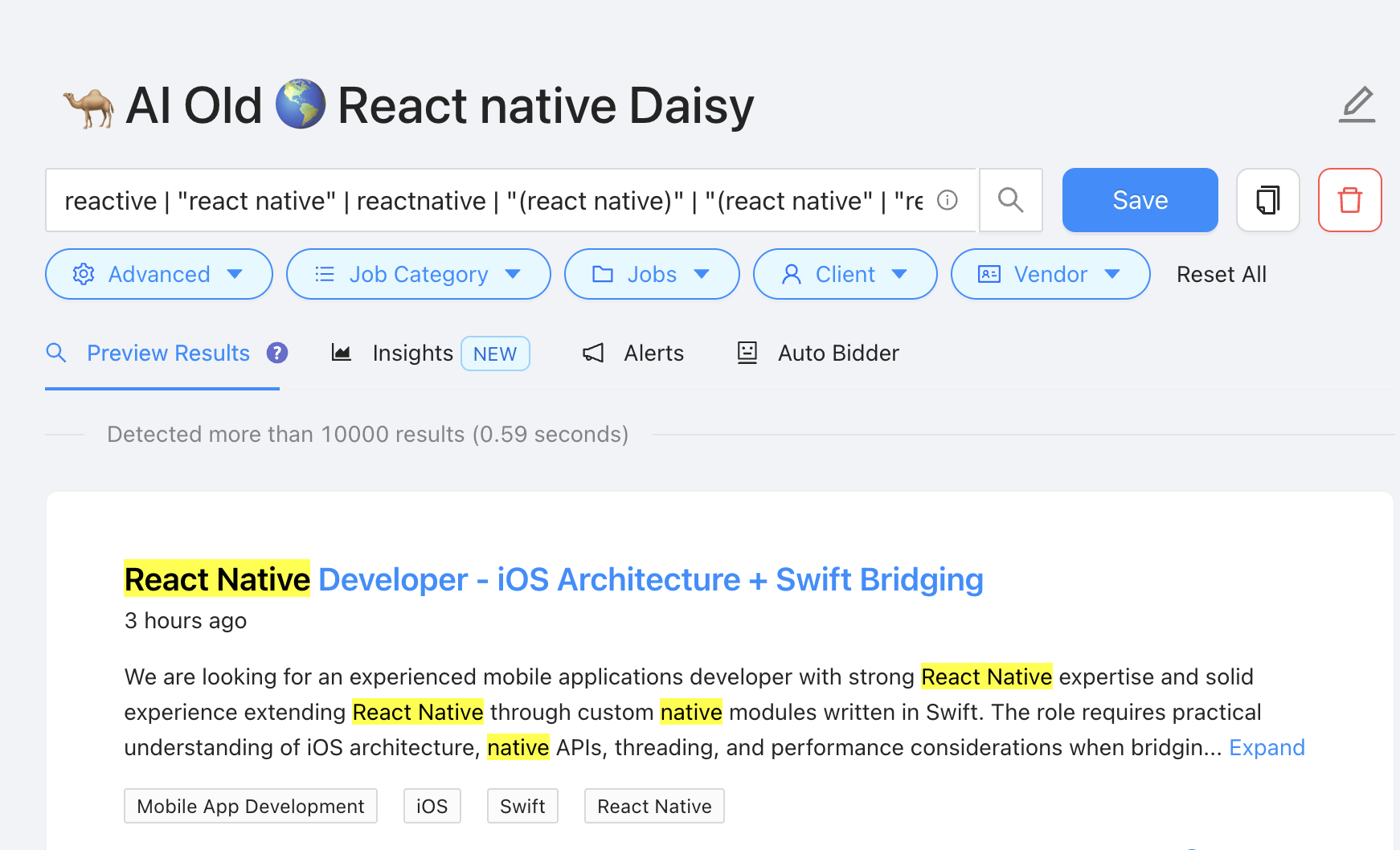Screen dimensions: 1400x850
Task: Click Reset All filters
Action: coord(1221,274)
